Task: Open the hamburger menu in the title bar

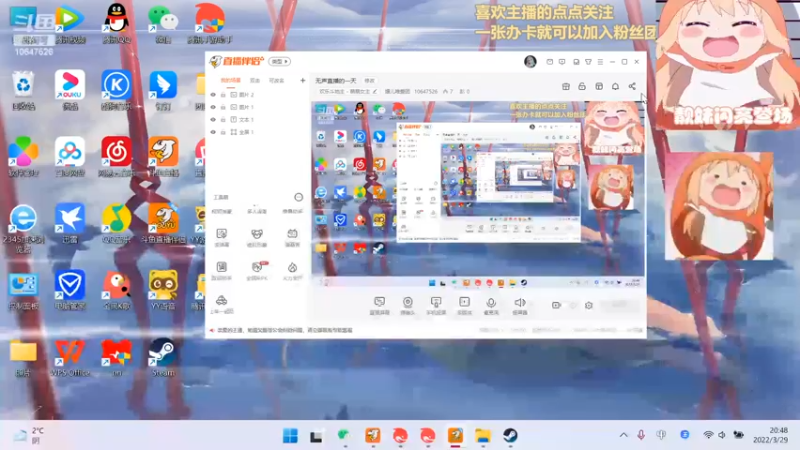Action: click(x=601, y=62)
